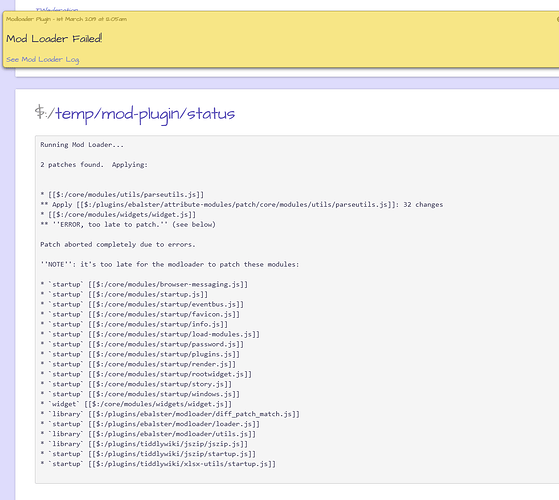Image resolution: width=559 pixels, height=500 pixels.
Task: Click the startup/load-modules.js entry
Action: click(150, 334)
